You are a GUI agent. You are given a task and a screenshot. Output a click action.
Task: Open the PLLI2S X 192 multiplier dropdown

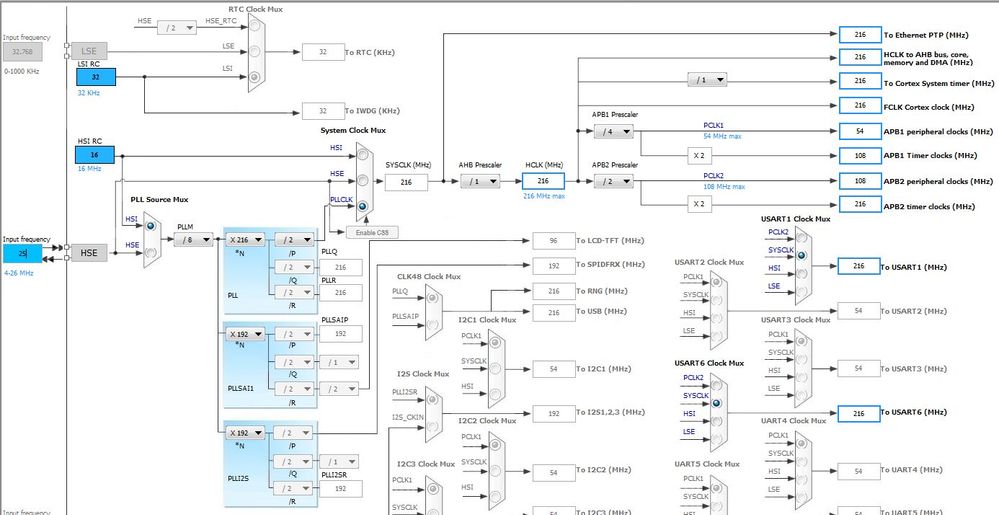pos(245,433)
